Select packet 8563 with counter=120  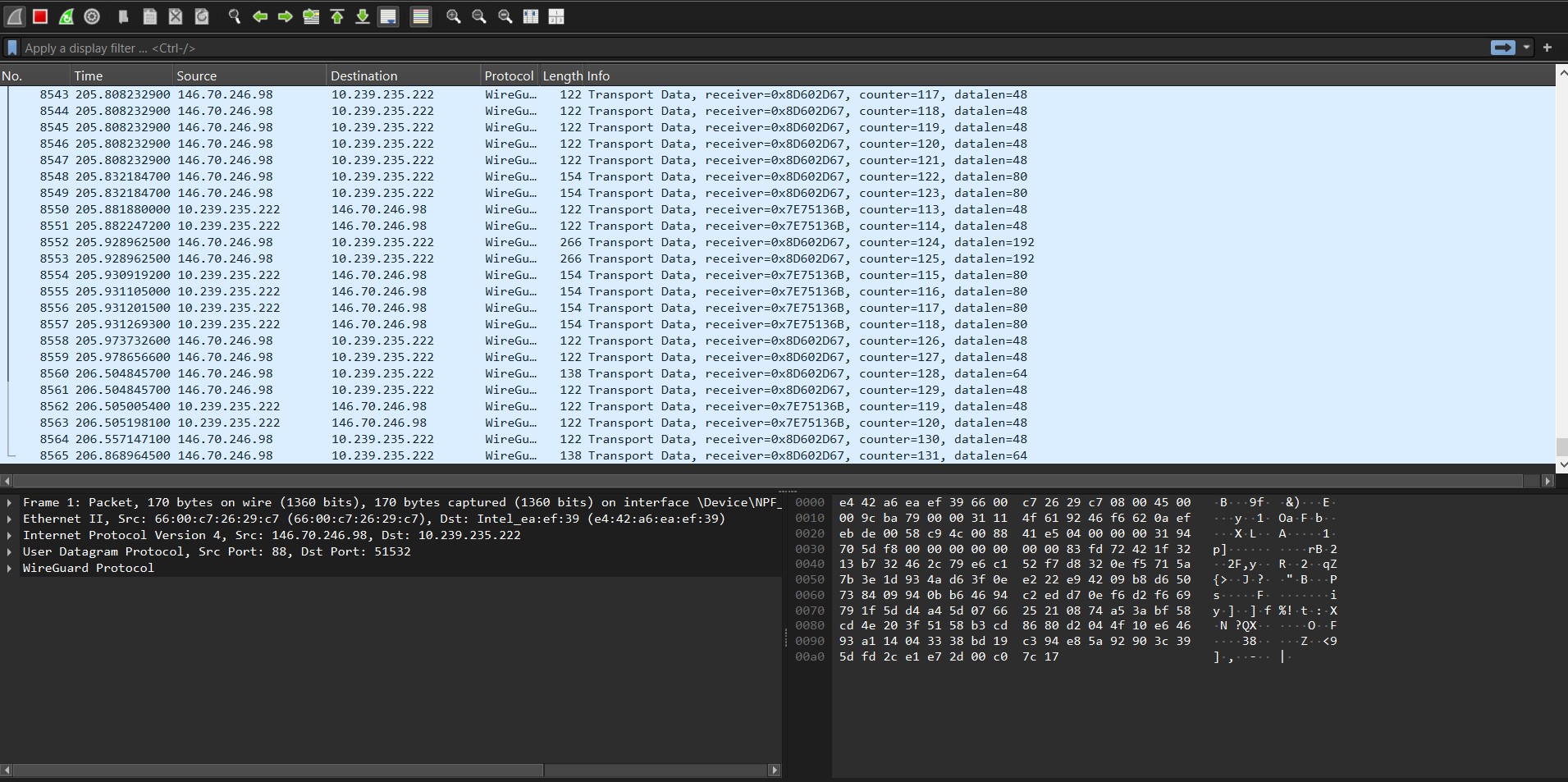coord(777,423)
